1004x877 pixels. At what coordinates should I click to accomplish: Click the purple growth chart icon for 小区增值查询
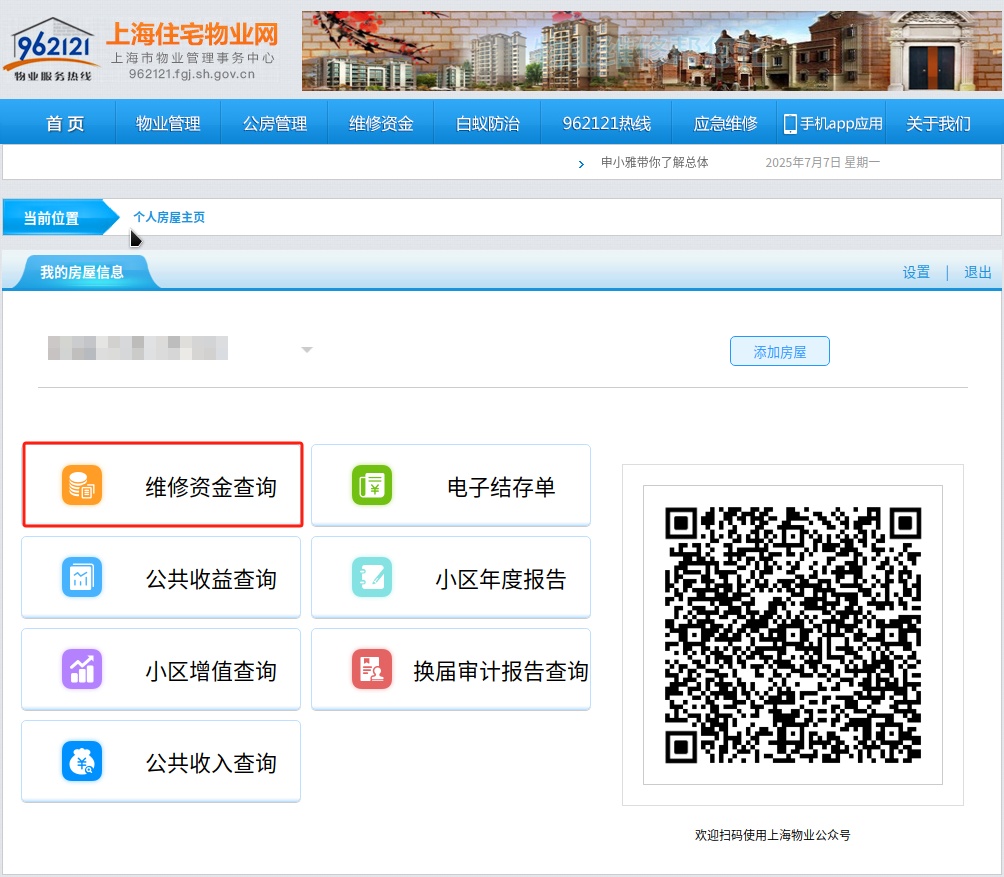81,670
